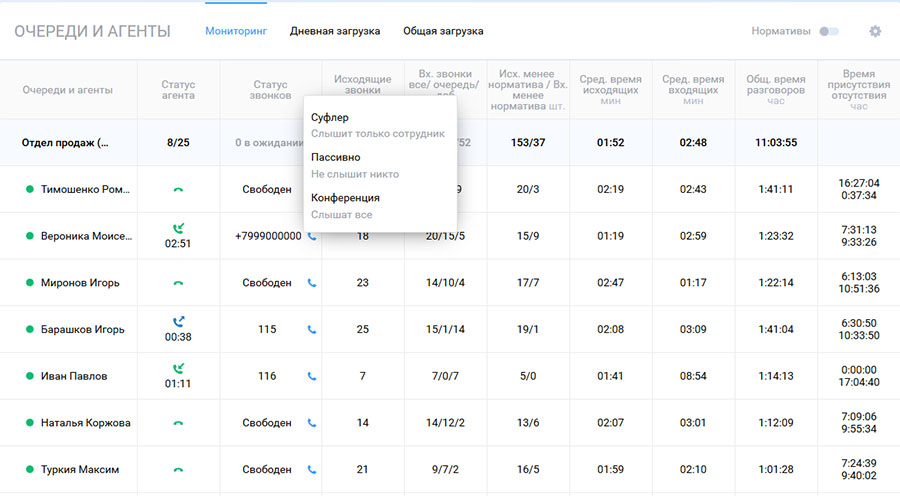Viewport: 900px width, 496px height.
Task: Click green online dot for Барашков Игорь
Action: click(30, 330)
